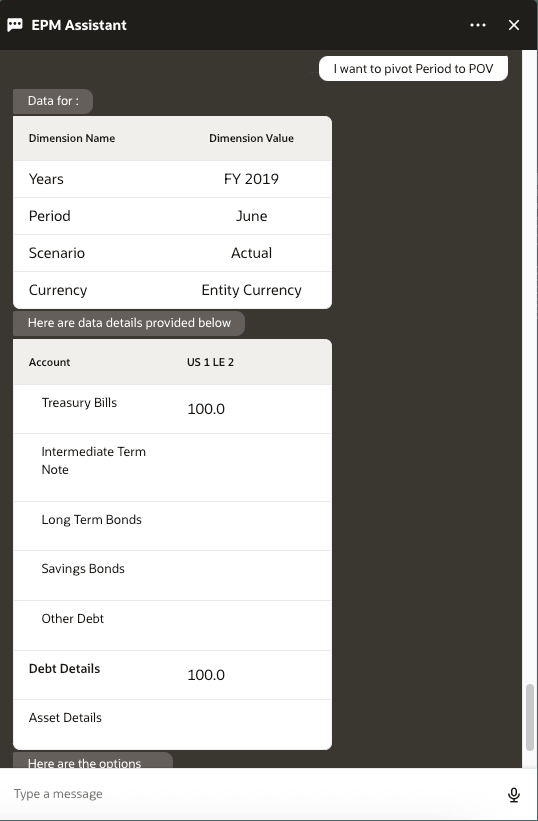Select the Treasury Bills row

click(x=172, y=409)
